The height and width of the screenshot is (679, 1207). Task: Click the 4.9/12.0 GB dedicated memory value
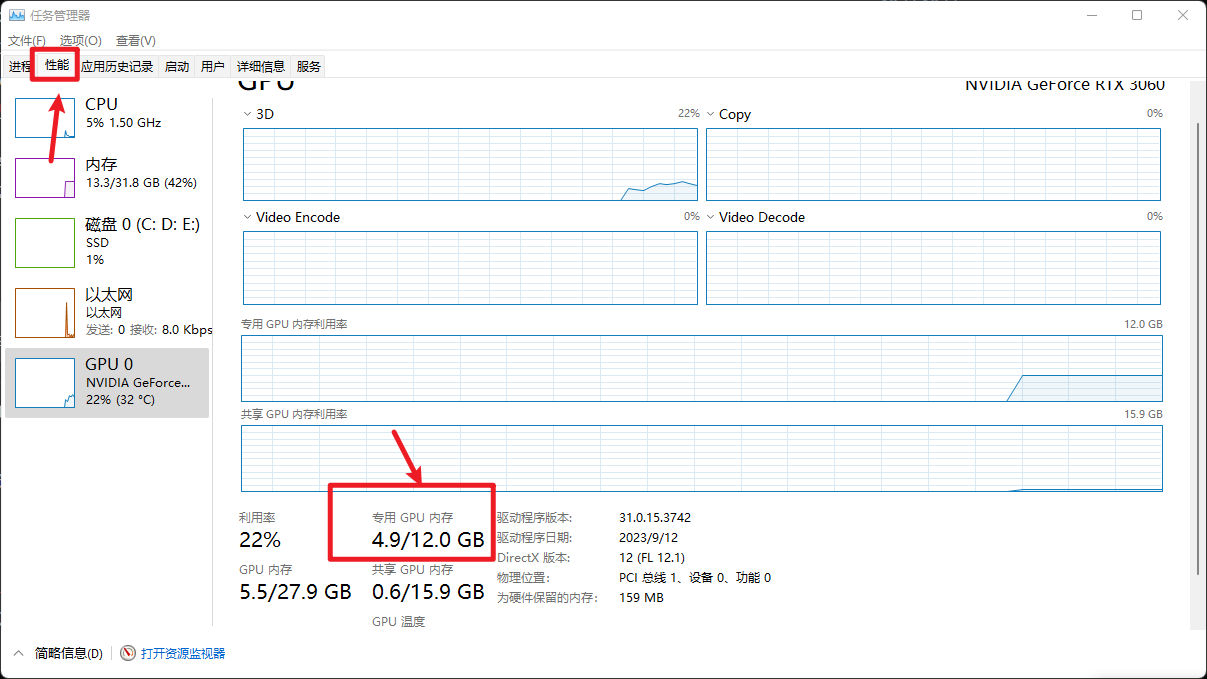[428, 540]
